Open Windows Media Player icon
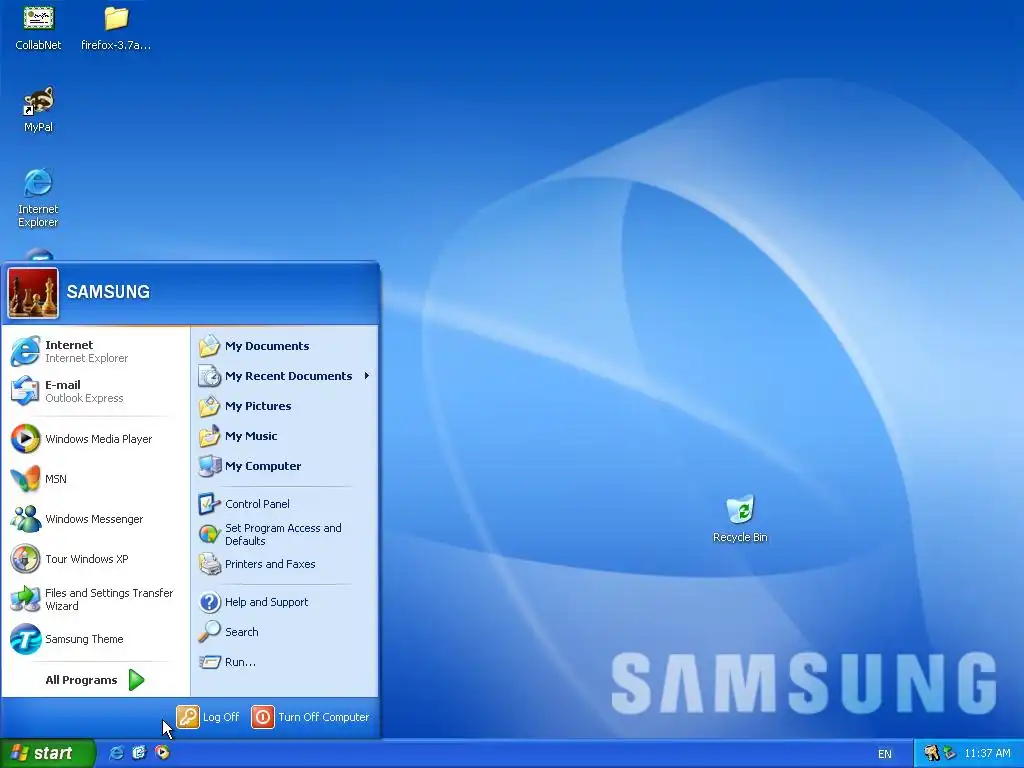The height and width of the screenshot is (768, 1024). [x=25, y=439]
